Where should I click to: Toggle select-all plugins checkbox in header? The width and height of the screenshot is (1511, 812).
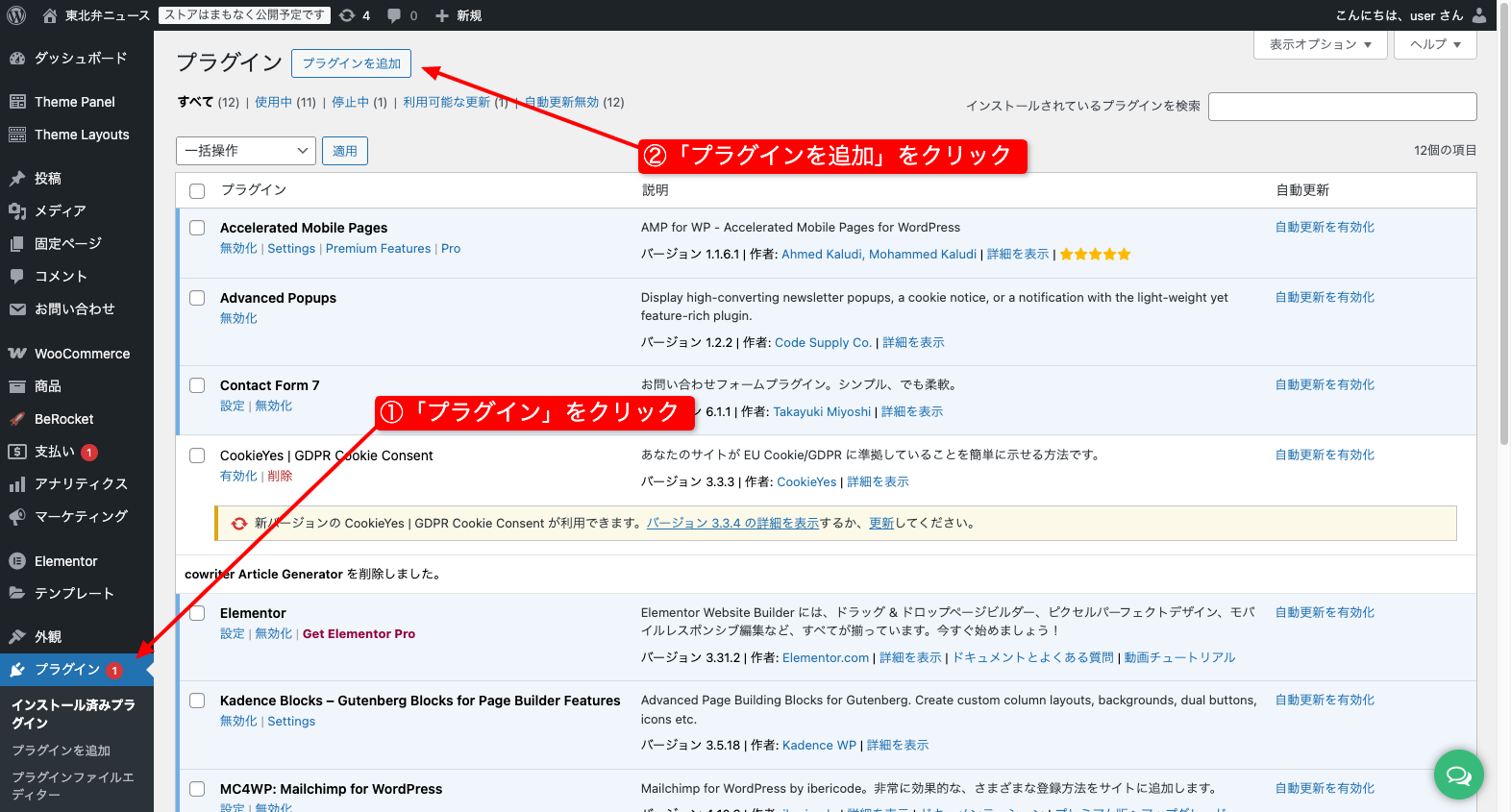point(197,190)
